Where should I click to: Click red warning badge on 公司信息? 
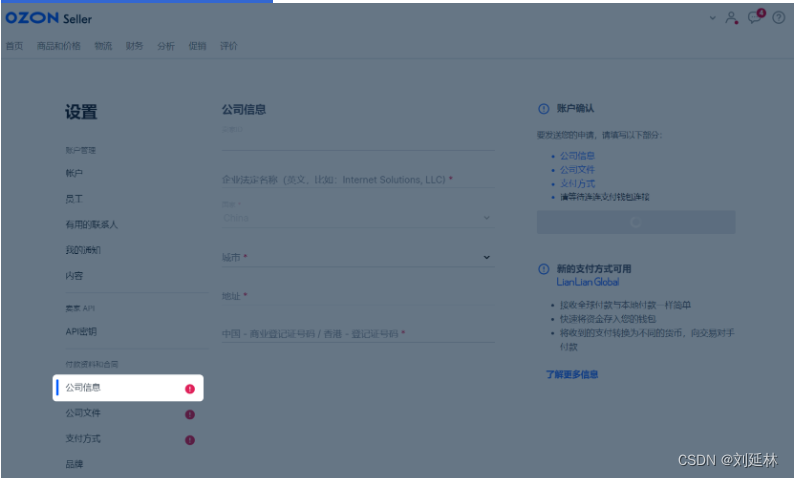click(190, 388)
